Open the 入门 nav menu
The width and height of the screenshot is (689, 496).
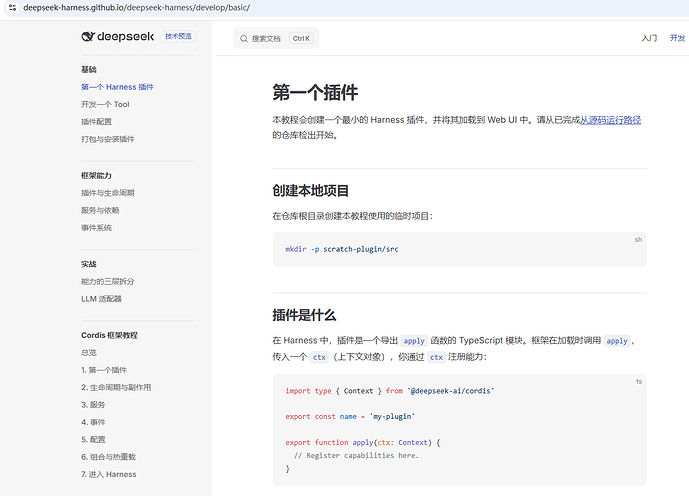pos(649,38)
